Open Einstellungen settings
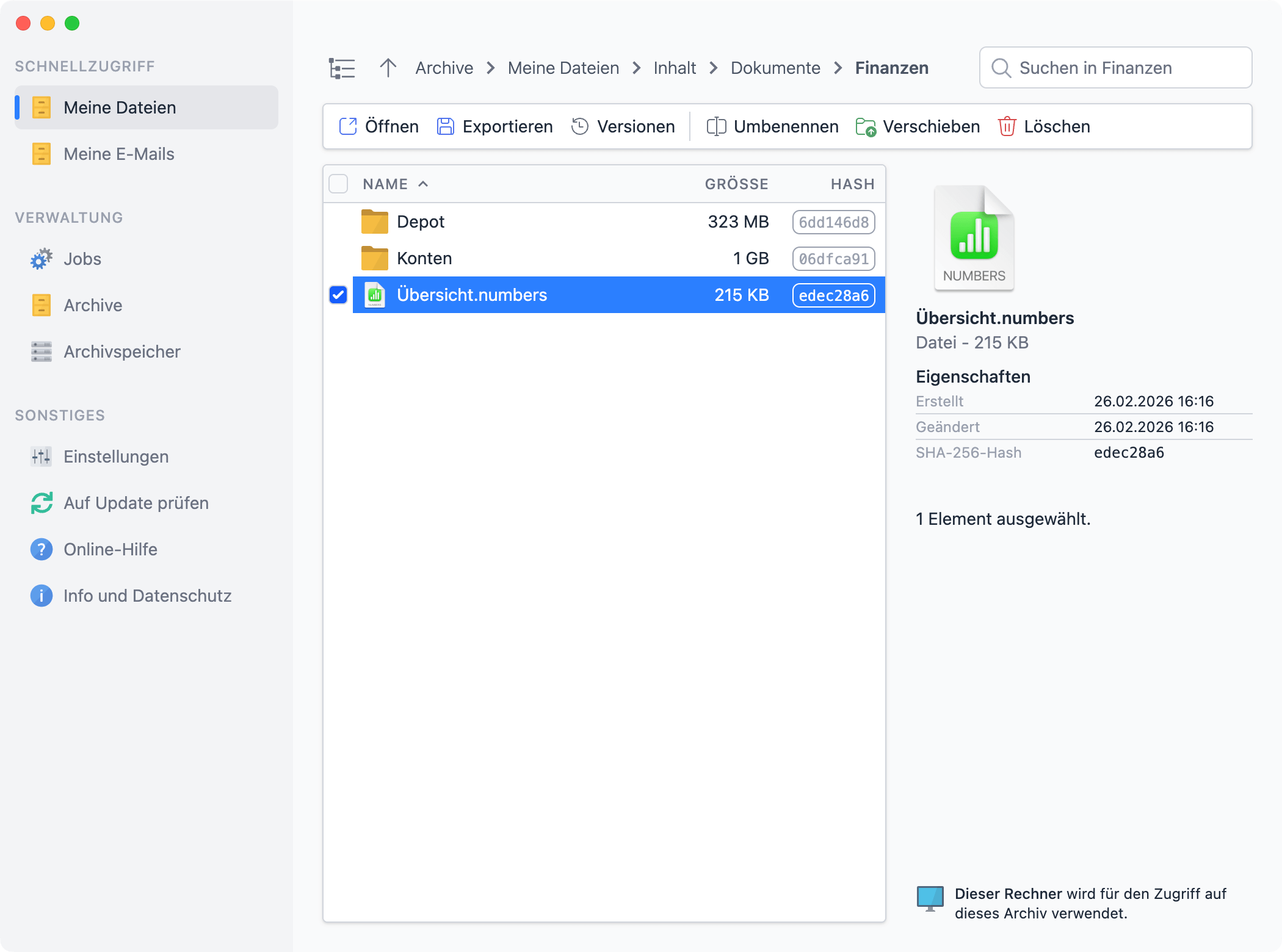The height and width of the screenshot is (952, 1282). pos(116,456)
